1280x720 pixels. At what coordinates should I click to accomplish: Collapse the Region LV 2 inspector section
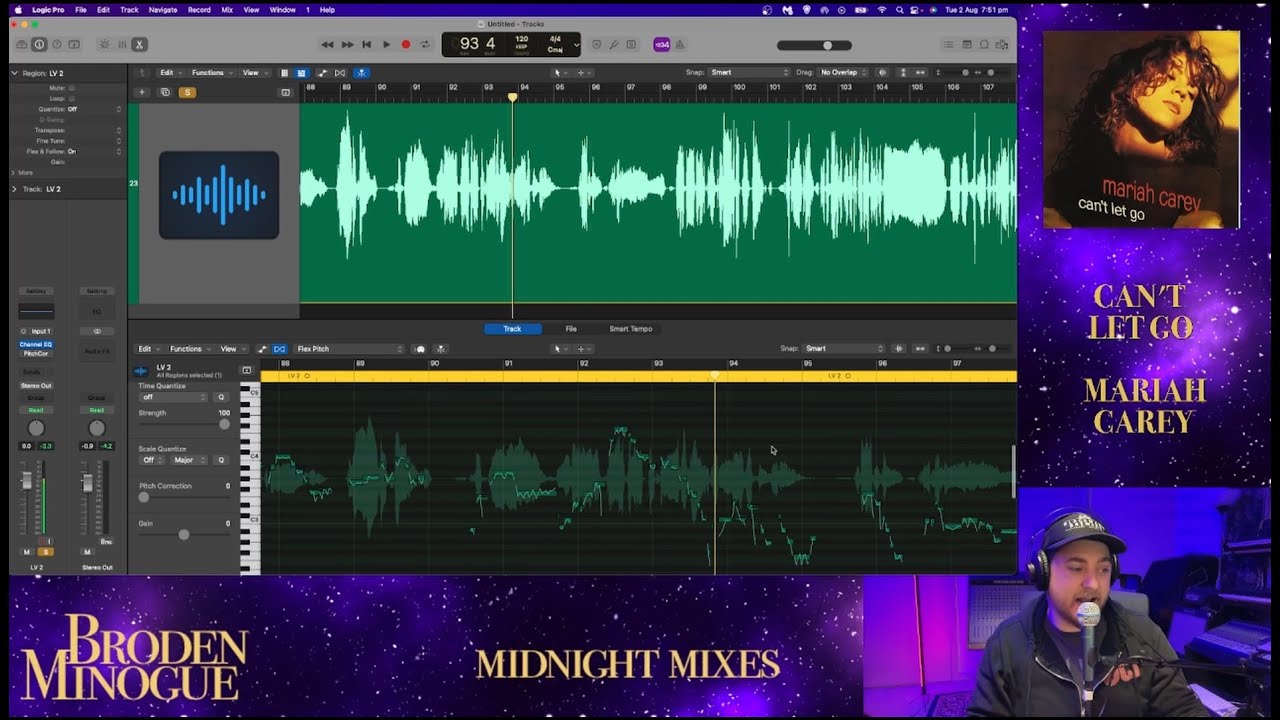coord(15,73)
